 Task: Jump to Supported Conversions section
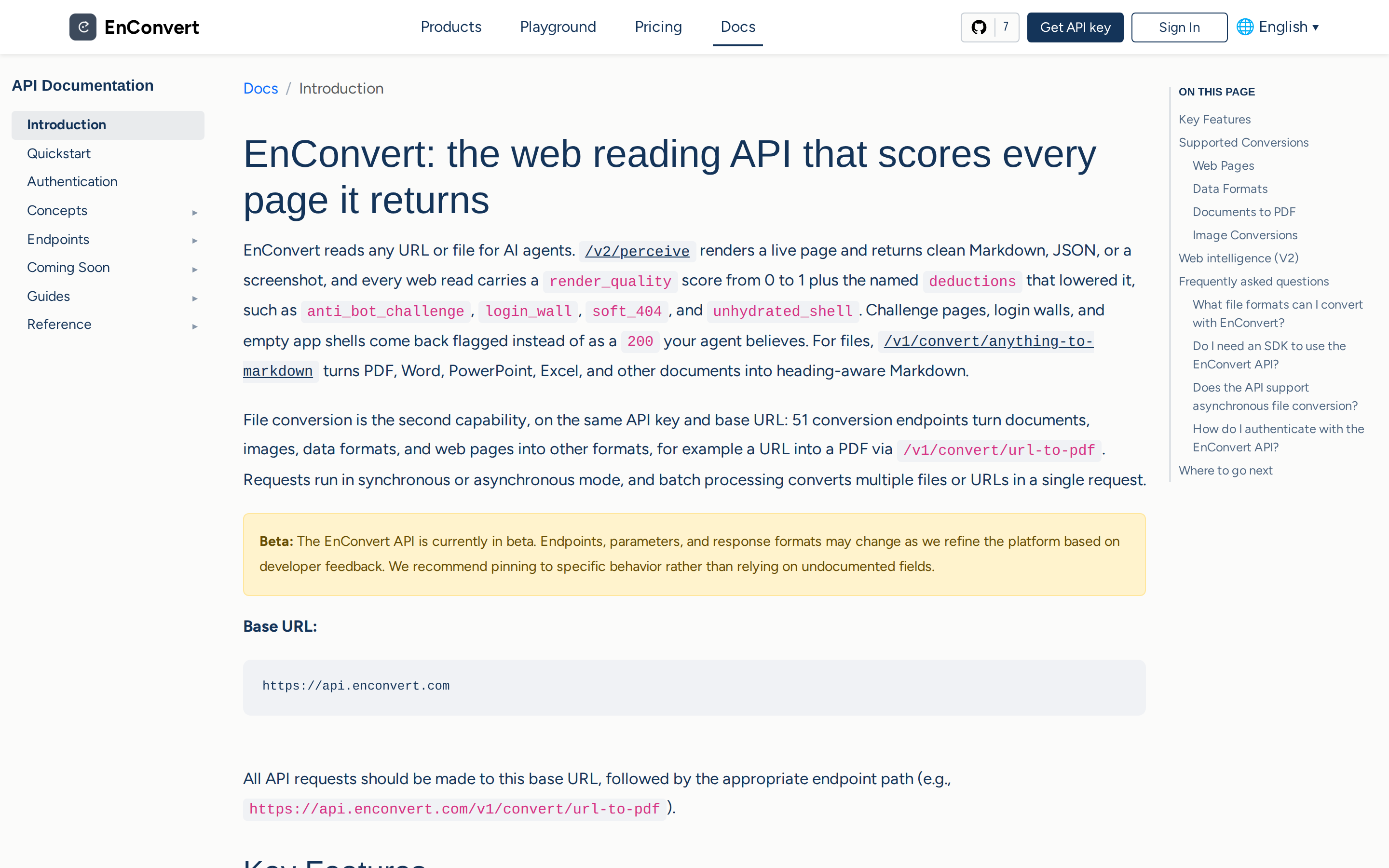coord(1243,142)
